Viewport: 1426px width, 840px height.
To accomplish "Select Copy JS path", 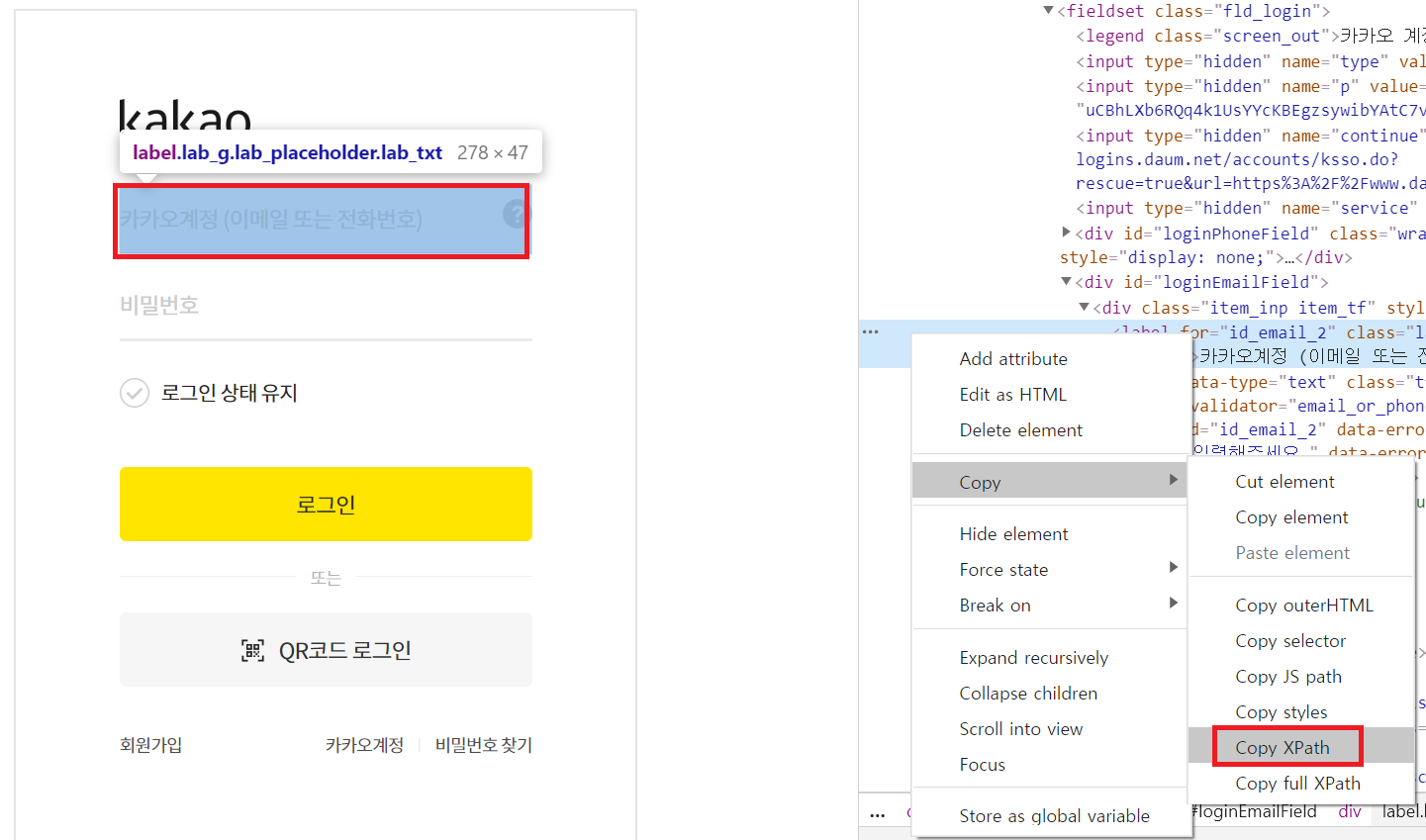I will 1301,677.
